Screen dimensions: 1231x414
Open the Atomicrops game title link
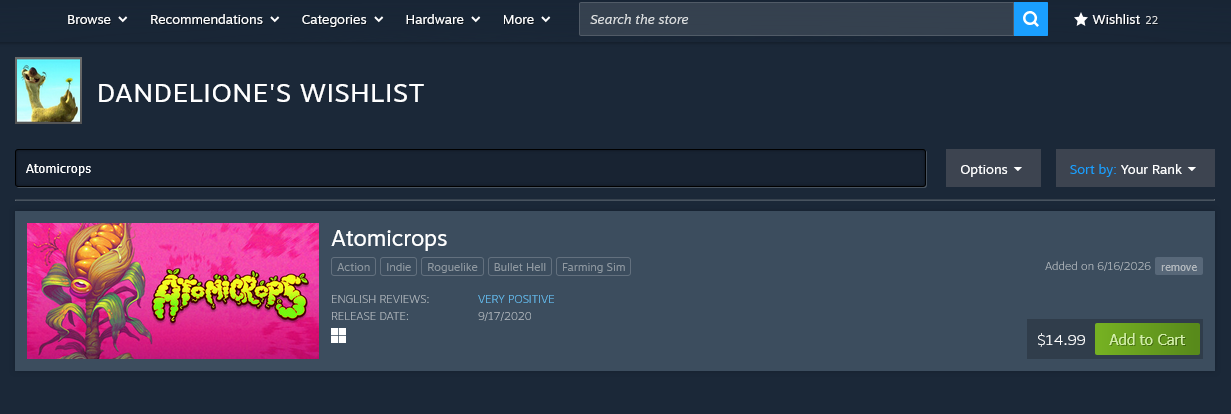(389, 238)
